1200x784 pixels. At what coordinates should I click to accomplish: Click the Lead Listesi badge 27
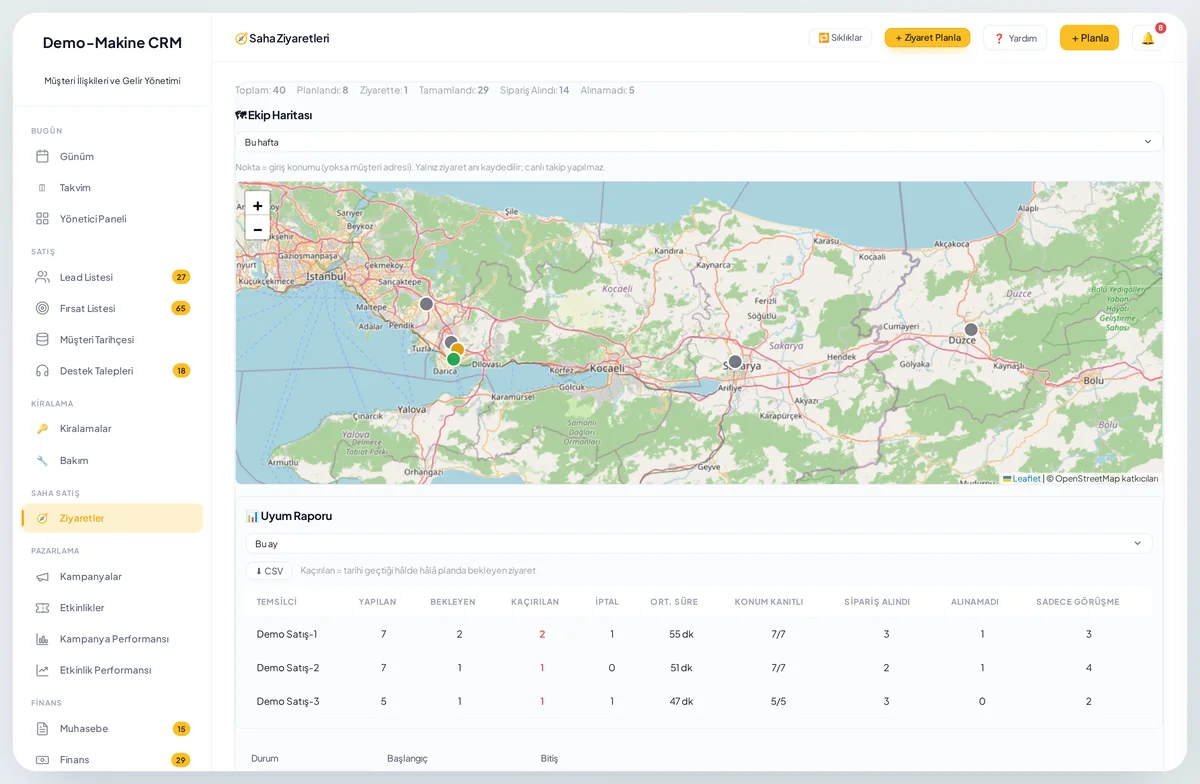click(x=181, y=277)
